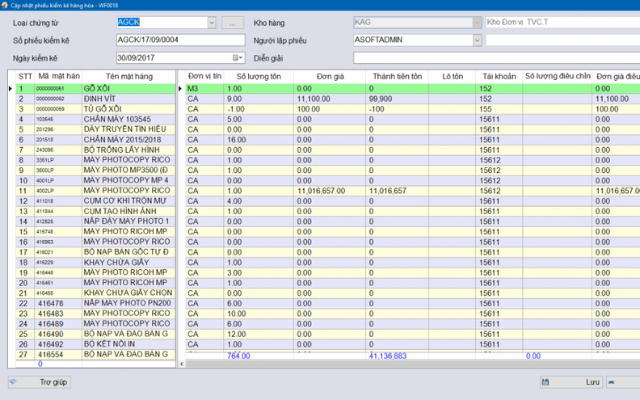The image size is (640, 400).
Task: Click the Số phiếu kiểm kê field
Action: click(x=178, y=40)
